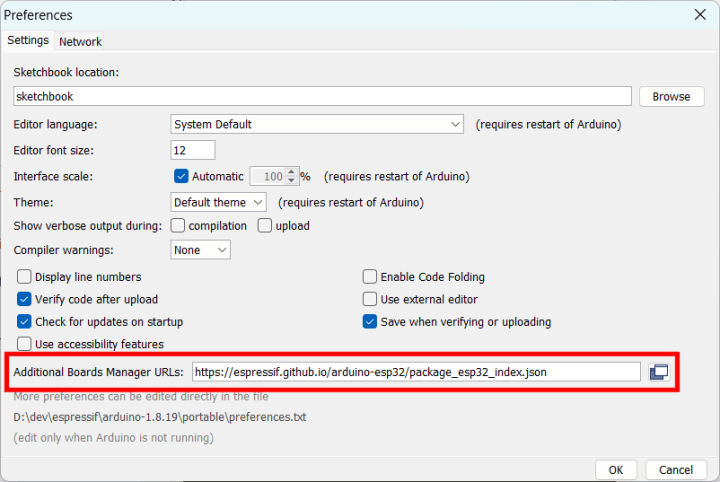Increase interface scale with the up arrow
Viewport: 720px width, 482px height.
click(292, 172)
